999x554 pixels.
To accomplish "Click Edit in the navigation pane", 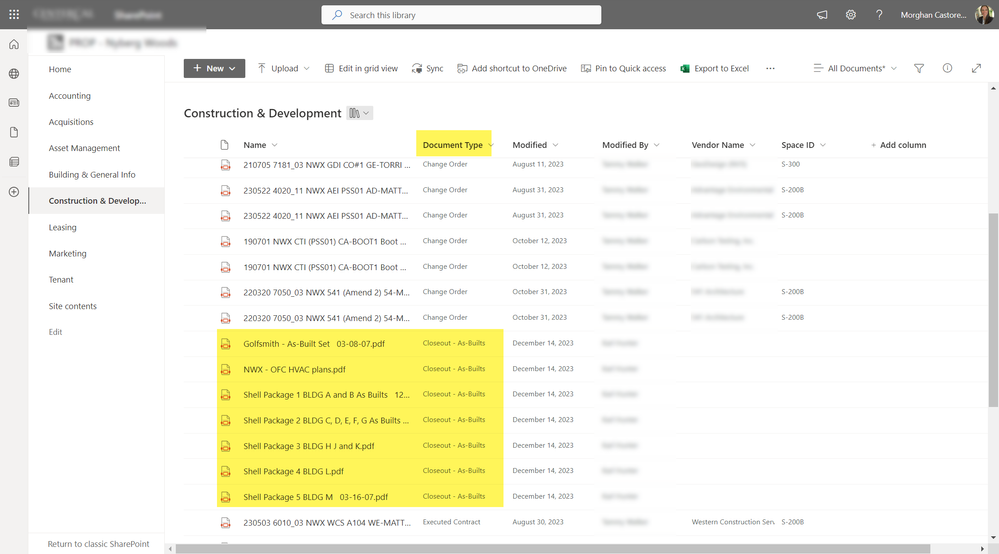I will coord(55,332).
